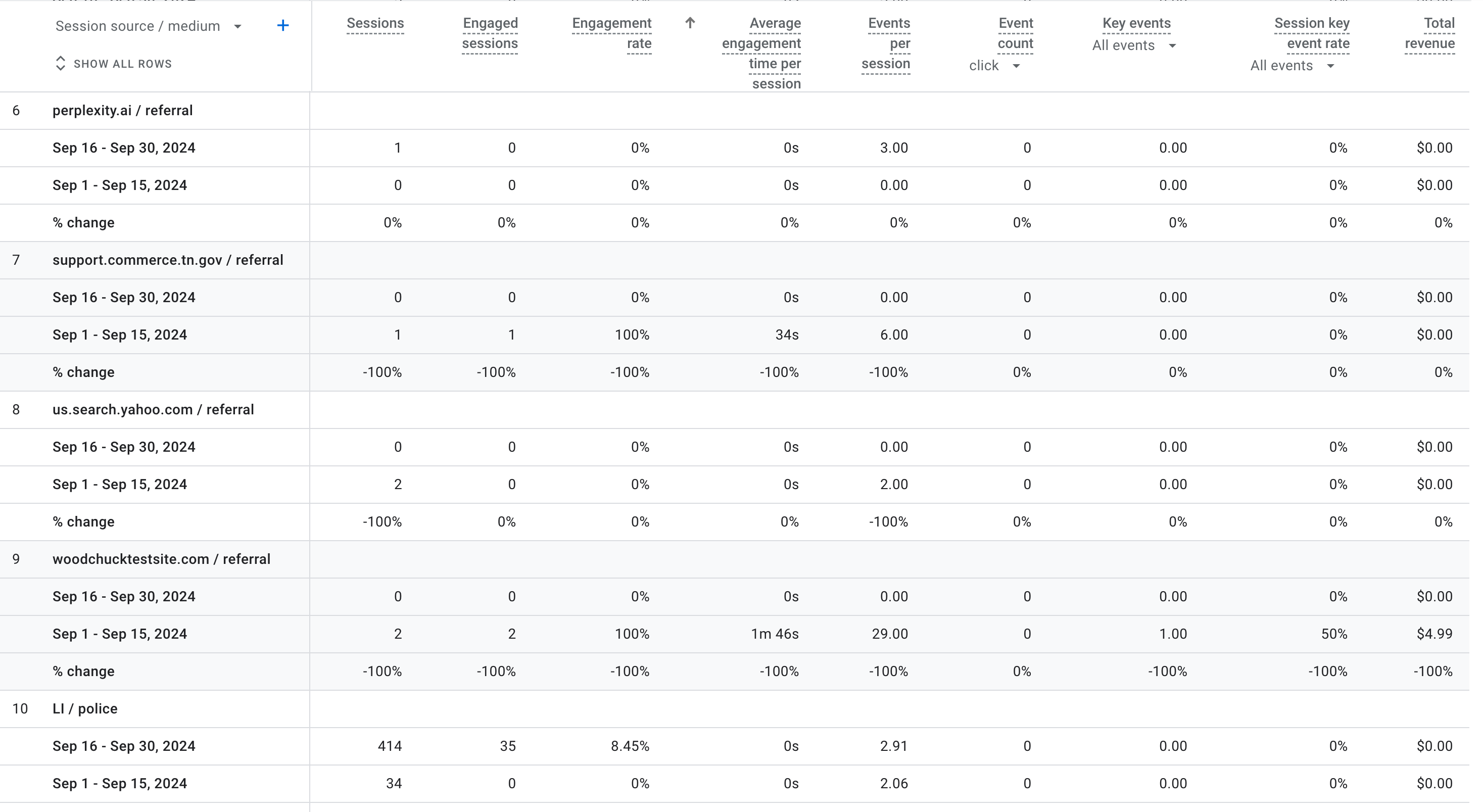The height and width of the screenshot is (812, 1483).
Task: Select the LI / police row
Action: (85, 709)
